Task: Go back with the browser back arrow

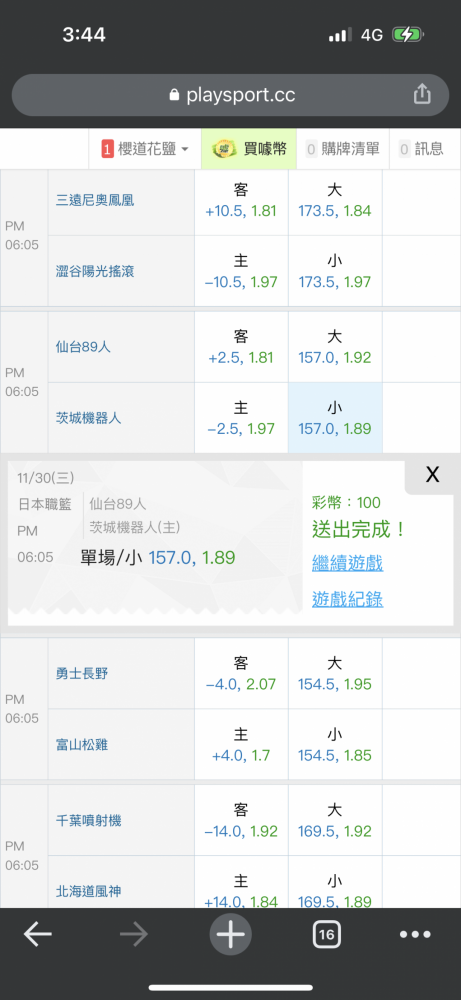Action: click(x=38, y=935)
